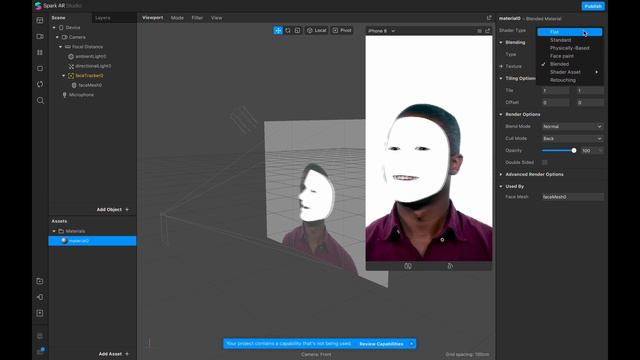Select material0 in the Assets panel
The width and height of the screenshot is (640, 360).
click(92, 241)
